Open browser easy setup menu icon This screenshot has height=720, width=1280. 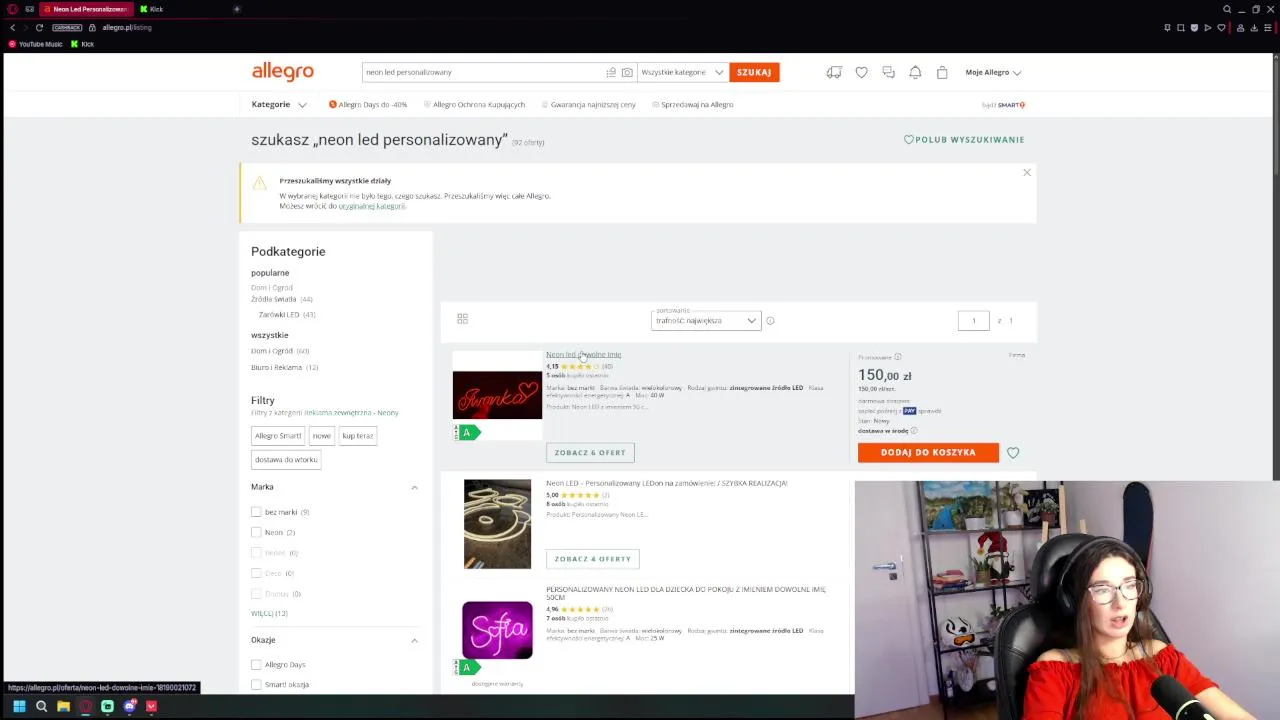pyautogui.click(x=1268, y=28)
